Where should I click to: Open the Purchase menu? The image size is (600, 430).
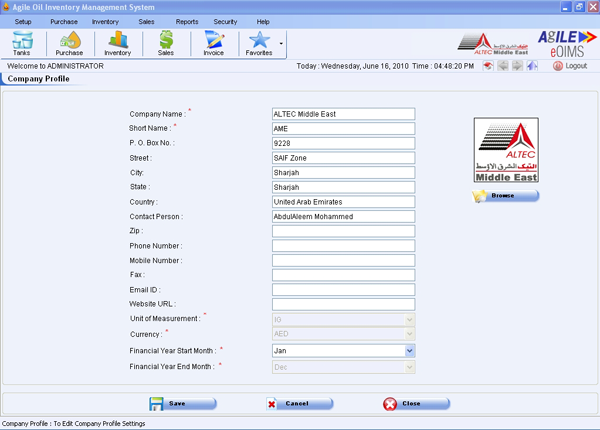coord(64,22)
